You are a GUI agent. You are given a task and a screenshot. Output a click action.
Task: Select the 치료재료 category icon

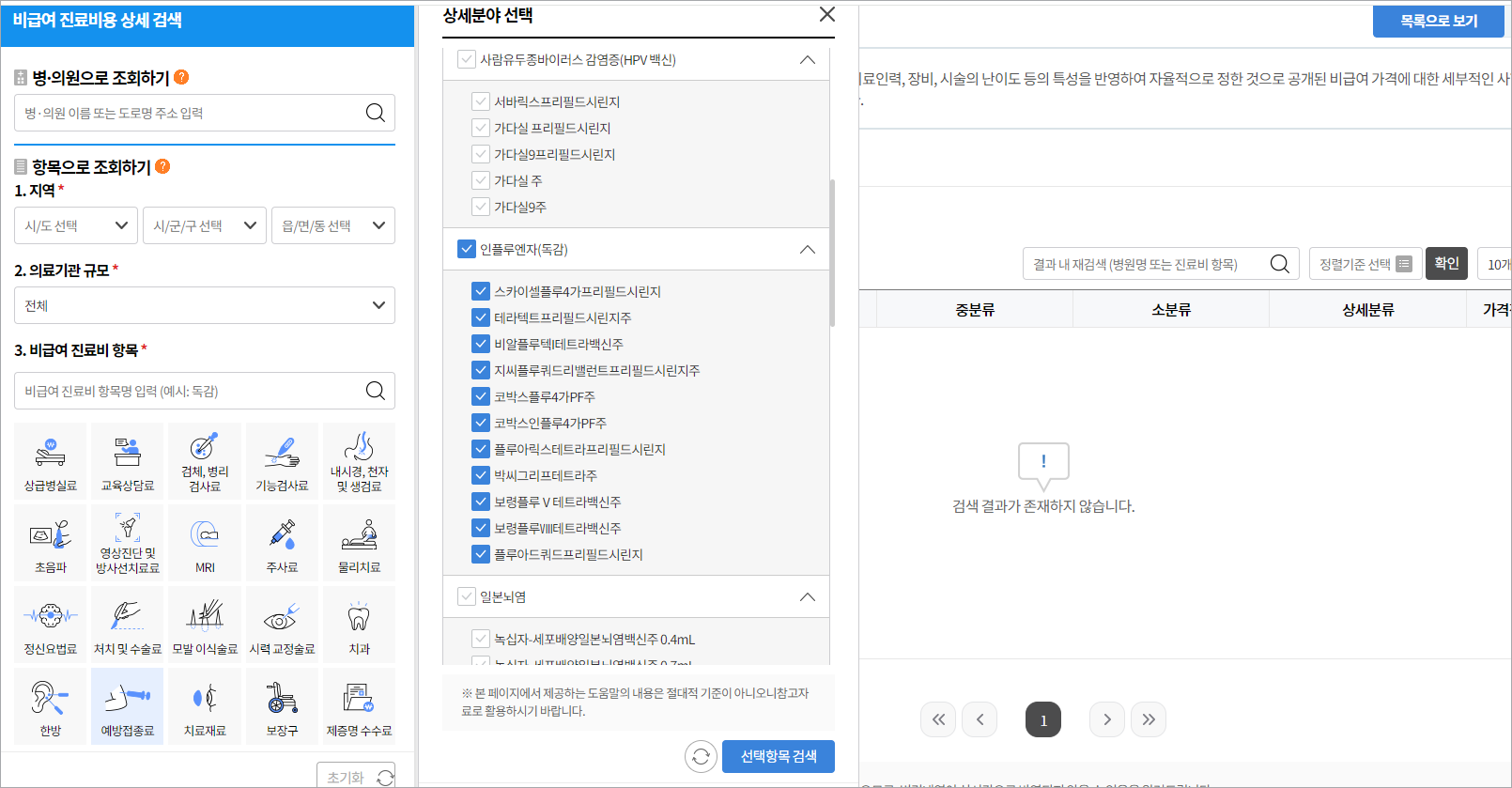[205, 706]
